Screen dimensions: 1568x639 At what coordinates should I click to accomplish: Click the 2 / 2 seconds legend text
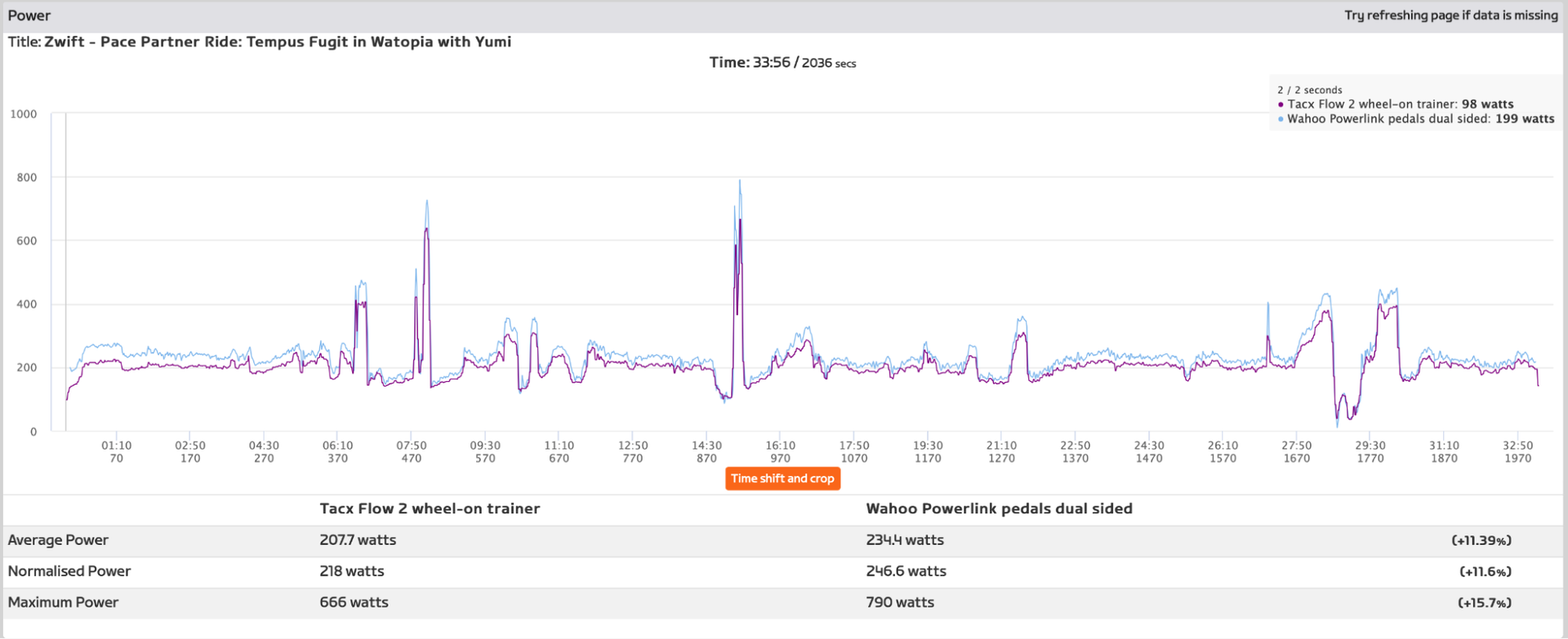[x=1310, y=90]
